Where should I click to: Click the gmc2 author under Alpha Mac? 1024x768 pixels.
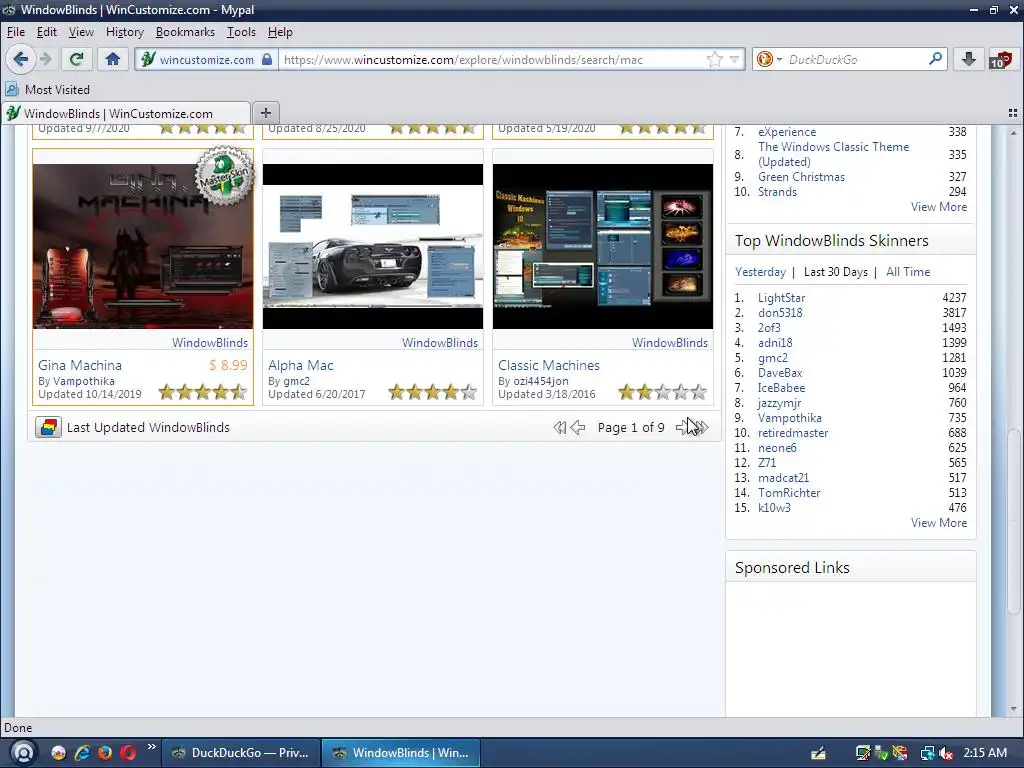pyautogui.click(x=296, y=381)
